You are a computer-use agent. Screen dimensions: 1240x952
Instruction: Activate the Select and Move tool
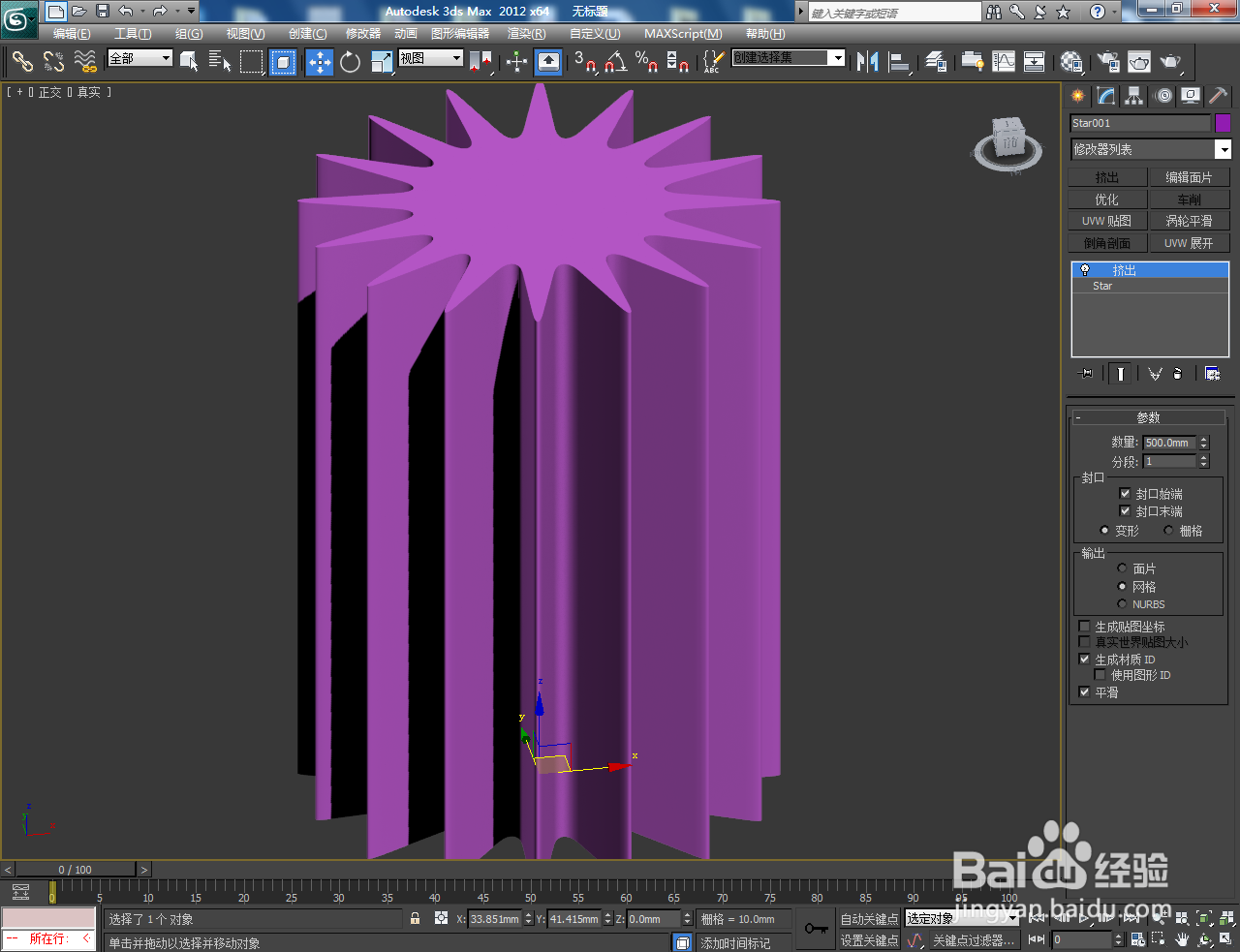320,62
